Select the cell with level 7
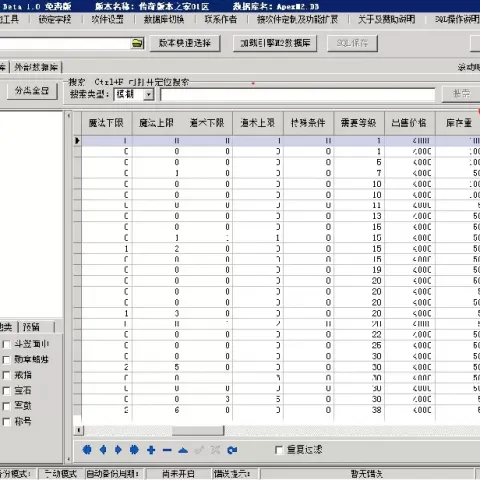Image resolution: width=480 pixels, height=480 pixels. click(359, 173)
